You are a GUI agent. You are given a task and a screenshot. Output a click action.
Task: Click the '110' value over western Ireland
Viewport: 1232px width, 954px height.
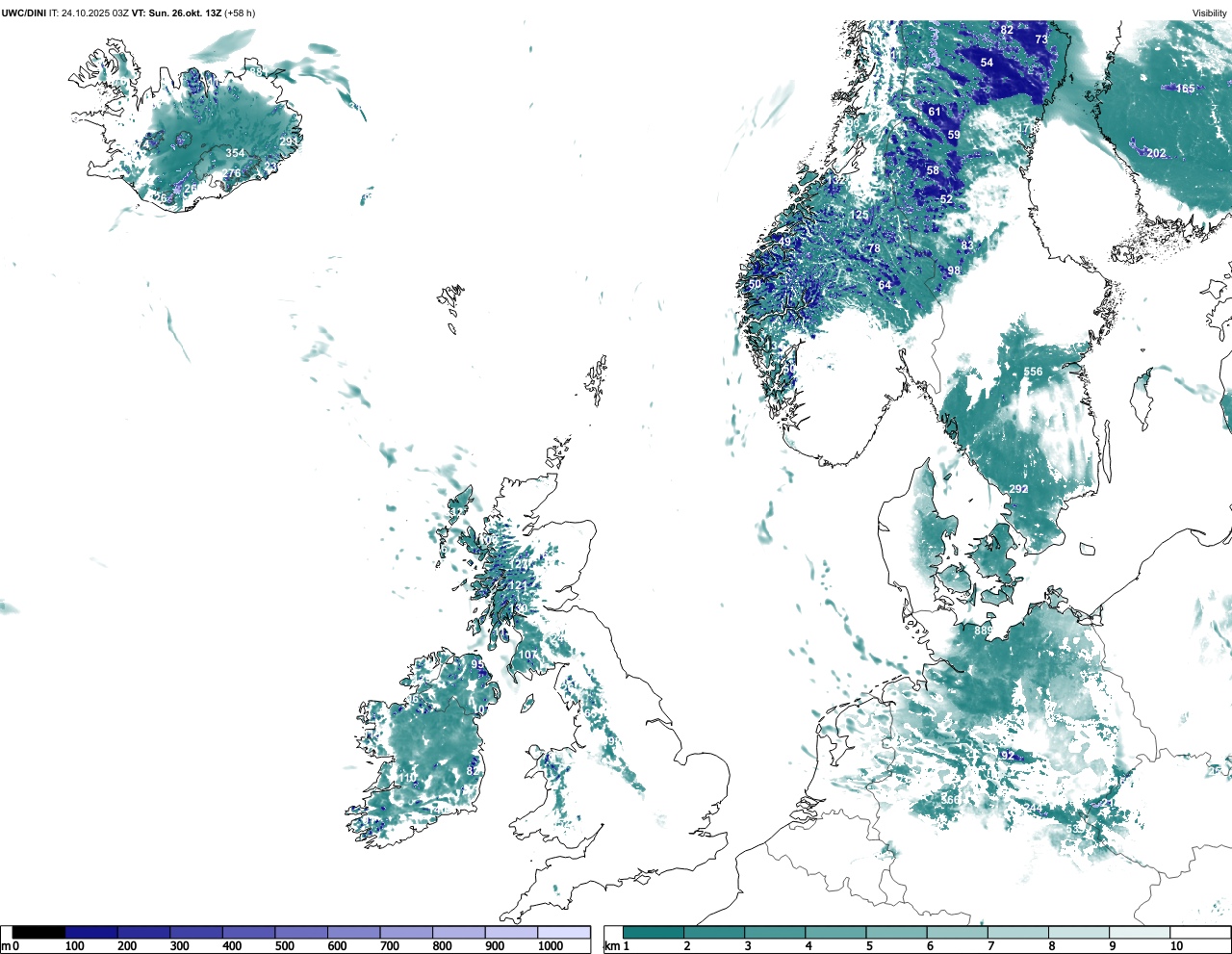pos(408,778)
